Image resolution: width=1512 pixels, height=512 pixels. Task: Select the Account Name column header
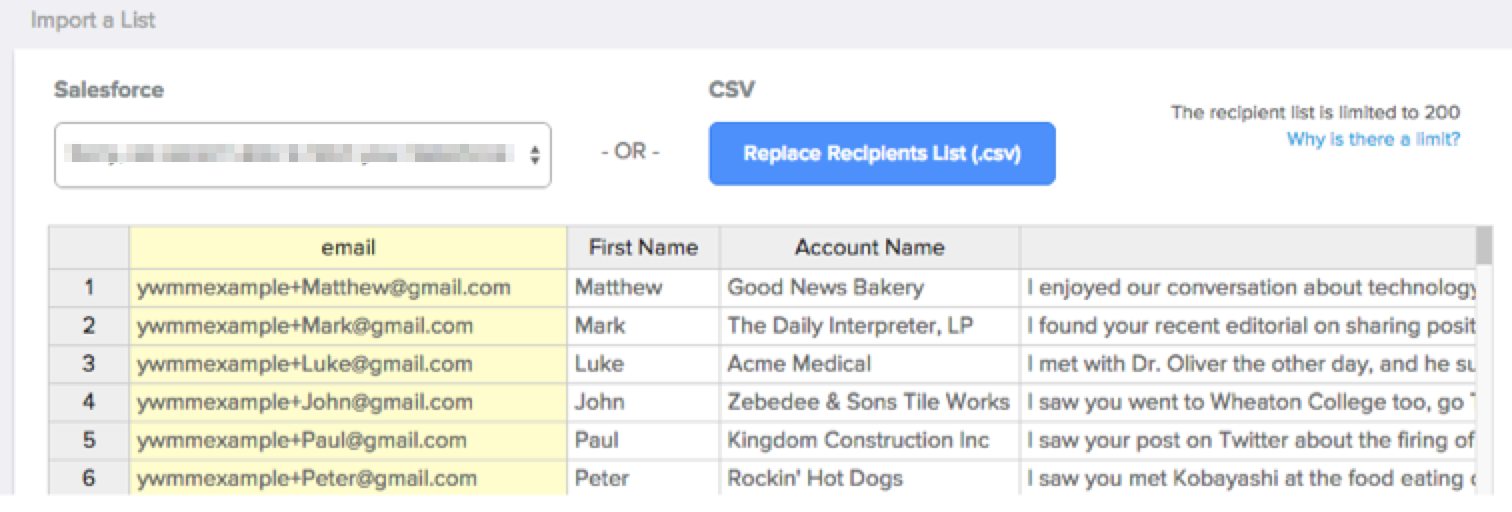tap(869, 247)
